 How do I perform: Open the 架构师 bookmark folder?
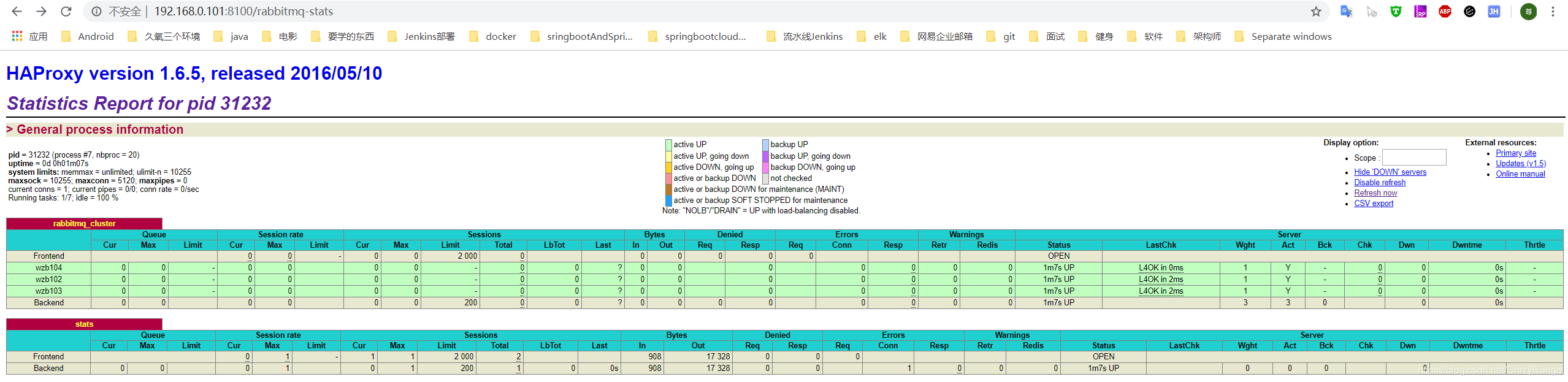[x=1199, y=36]
